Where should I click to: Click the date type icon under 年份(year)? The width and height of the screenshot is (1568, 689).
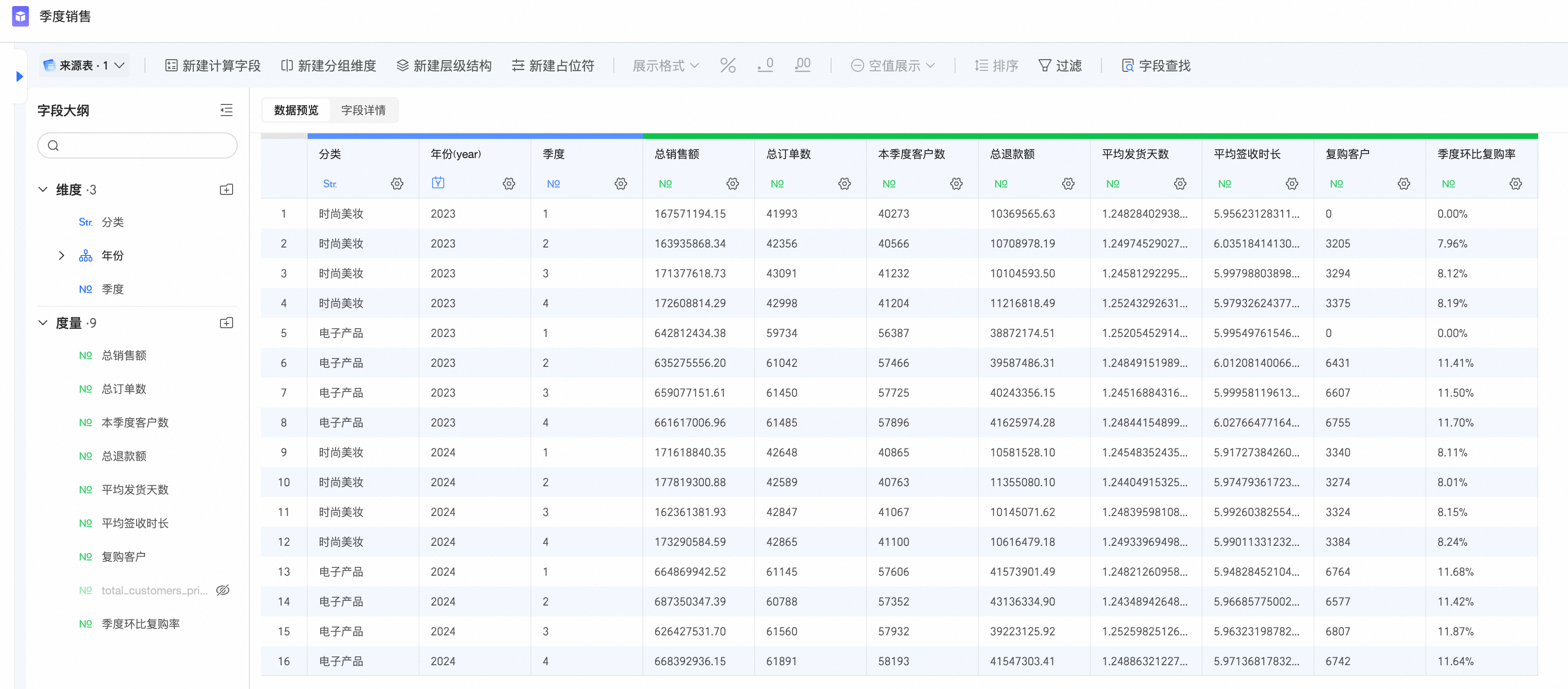pos(438,183)
